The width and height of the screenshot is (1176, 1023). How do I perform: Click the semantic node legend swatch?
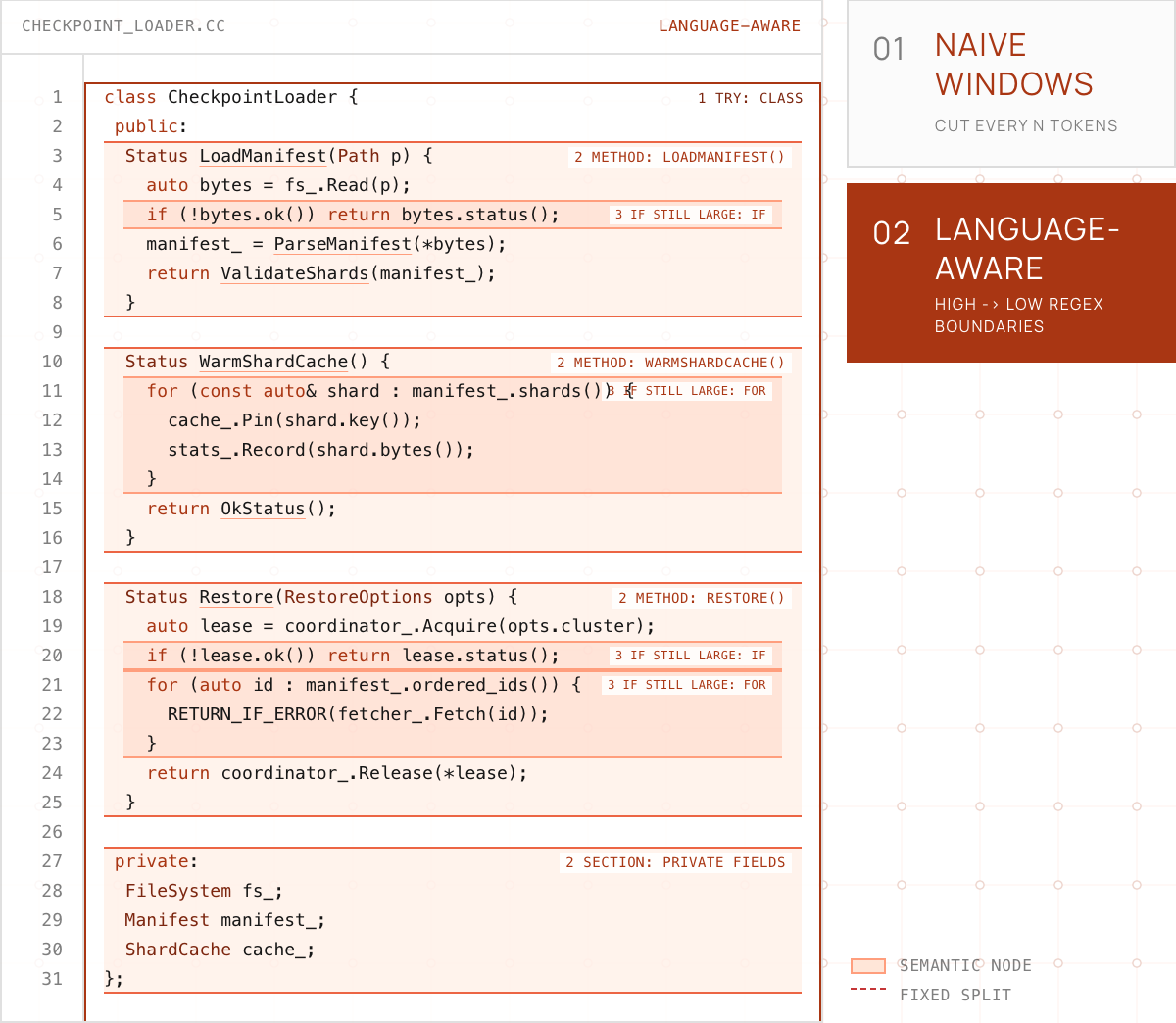tap(868, 966)
